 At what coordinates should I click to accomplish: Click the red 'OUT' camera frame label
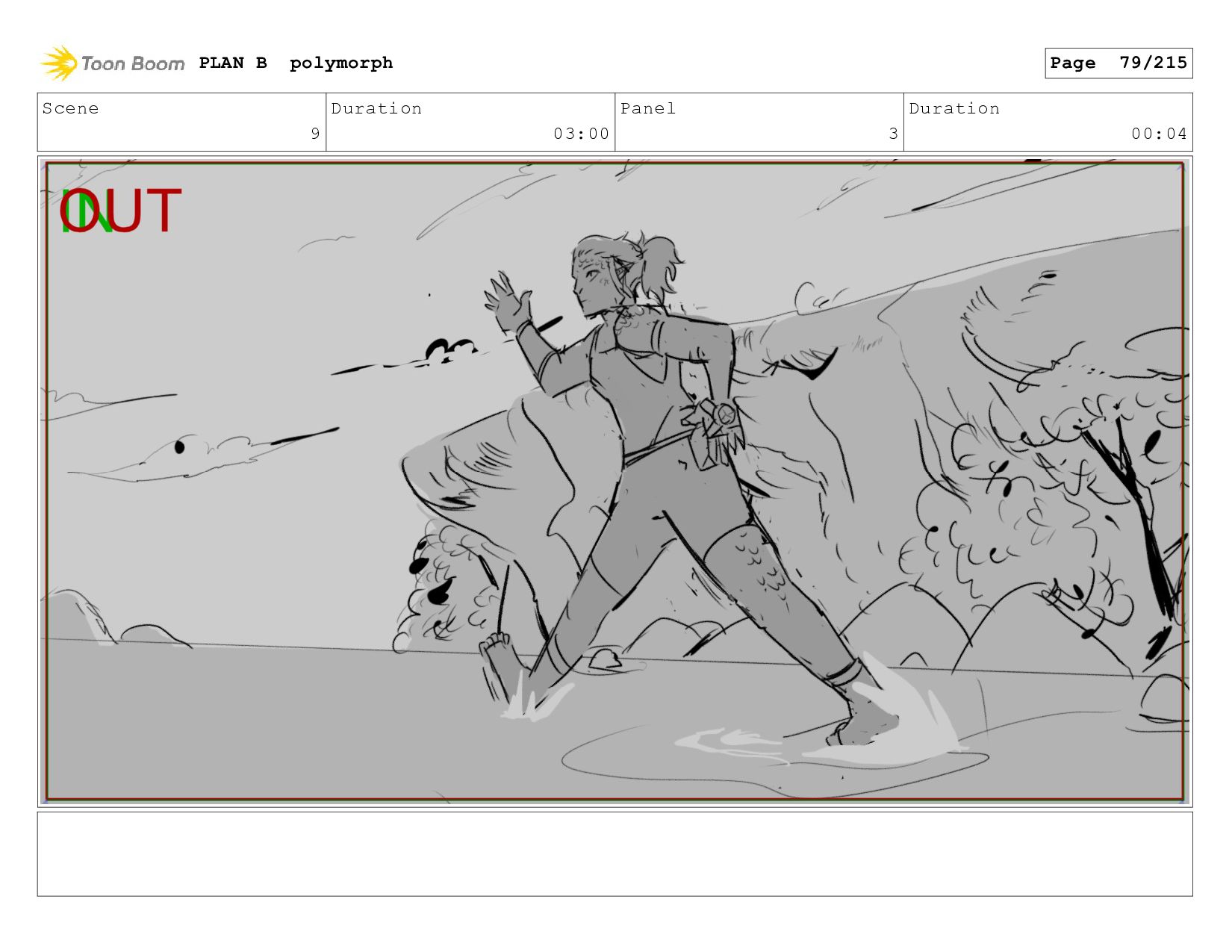click(x=121, y=211)
